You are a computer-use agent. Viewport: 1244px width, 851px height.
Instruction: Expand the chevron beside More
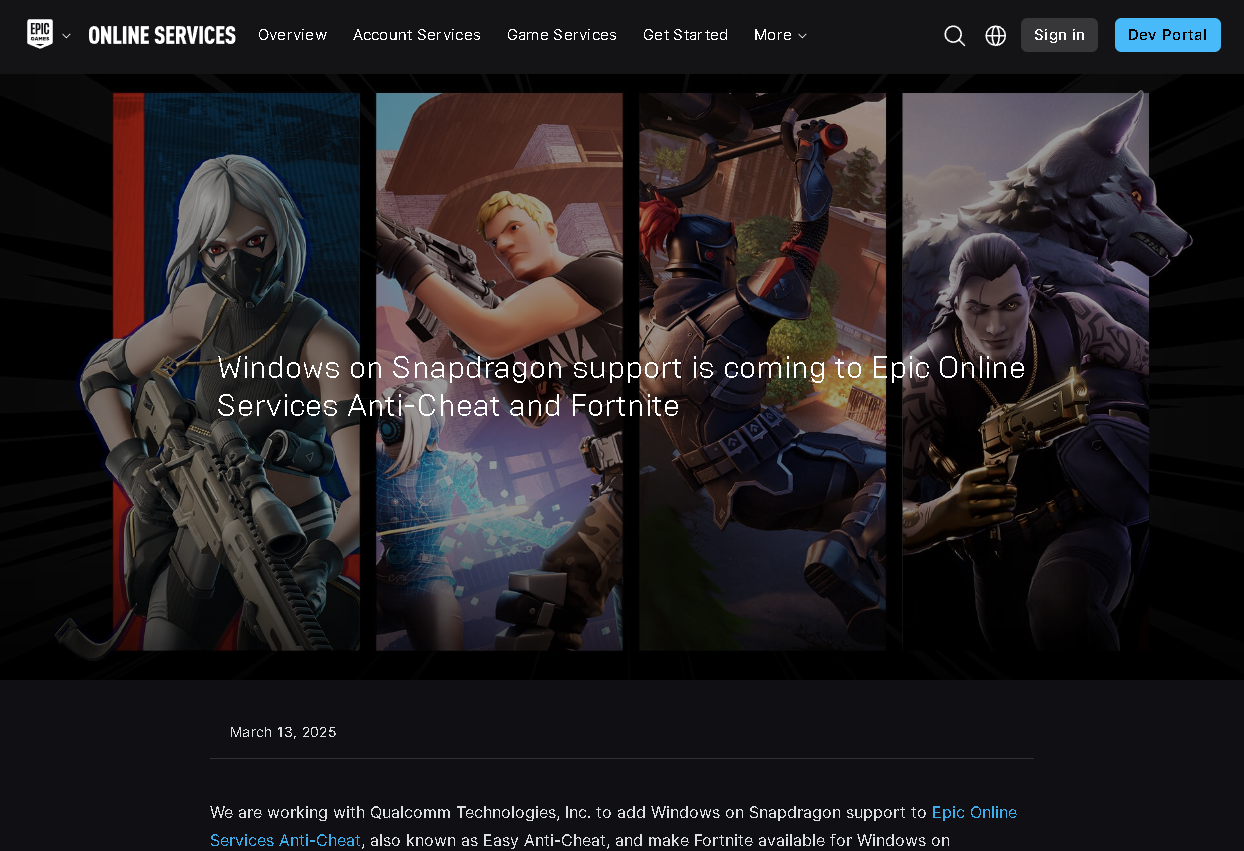point(801,36)
